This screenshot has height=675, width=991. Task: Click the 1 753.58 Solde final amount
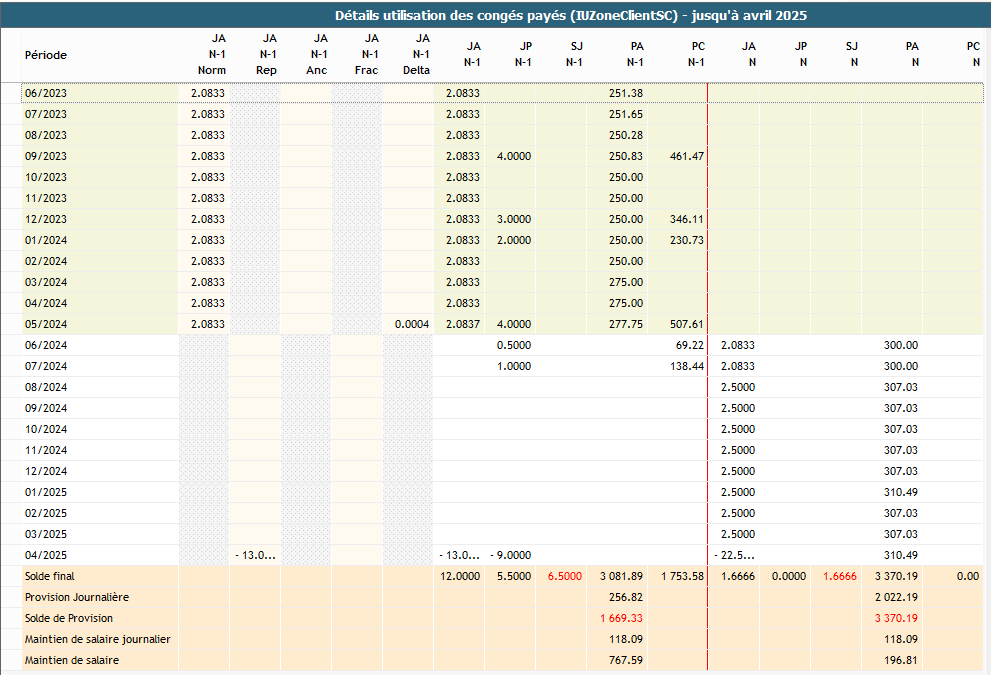click(x=683, y=576)
